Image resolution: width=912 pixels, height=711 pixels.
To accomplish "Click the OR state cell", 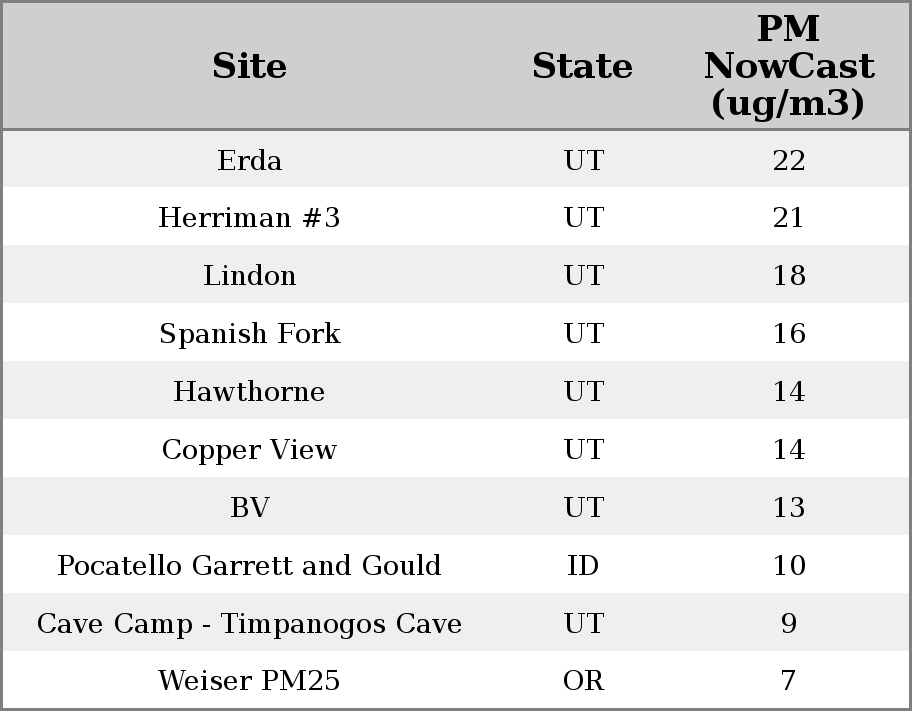I will pyautogui.click(x=583, y=682).
